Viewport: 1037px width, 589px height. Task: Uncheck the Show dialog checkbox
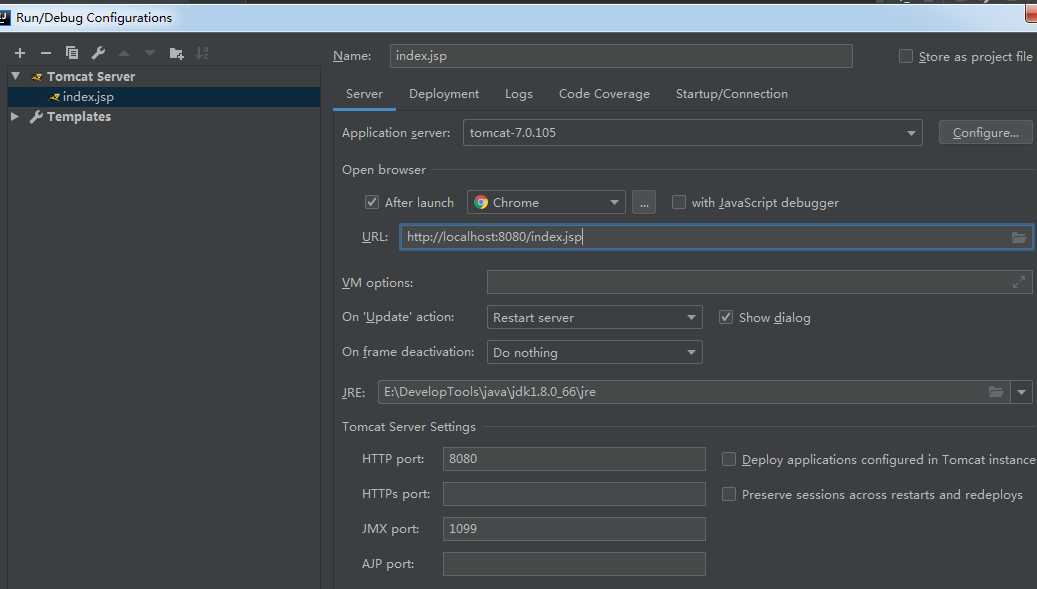726,317
